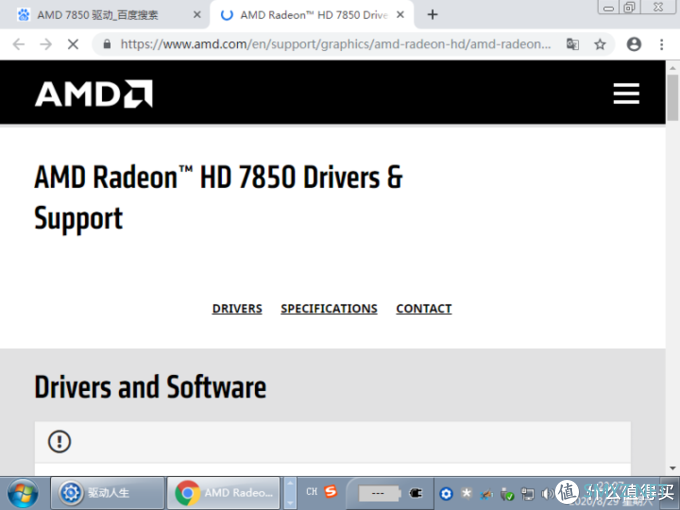Bookmark this page with the star icon

pyautogui.click(x=600, y=44)
